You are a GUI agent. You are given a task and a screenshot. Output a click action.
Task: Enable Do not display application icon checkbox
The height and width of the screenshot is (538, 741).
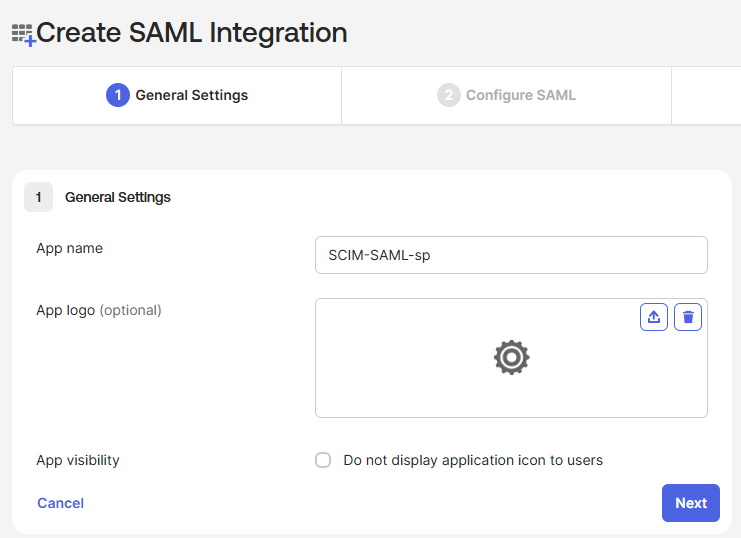click(x=323, y=460)
